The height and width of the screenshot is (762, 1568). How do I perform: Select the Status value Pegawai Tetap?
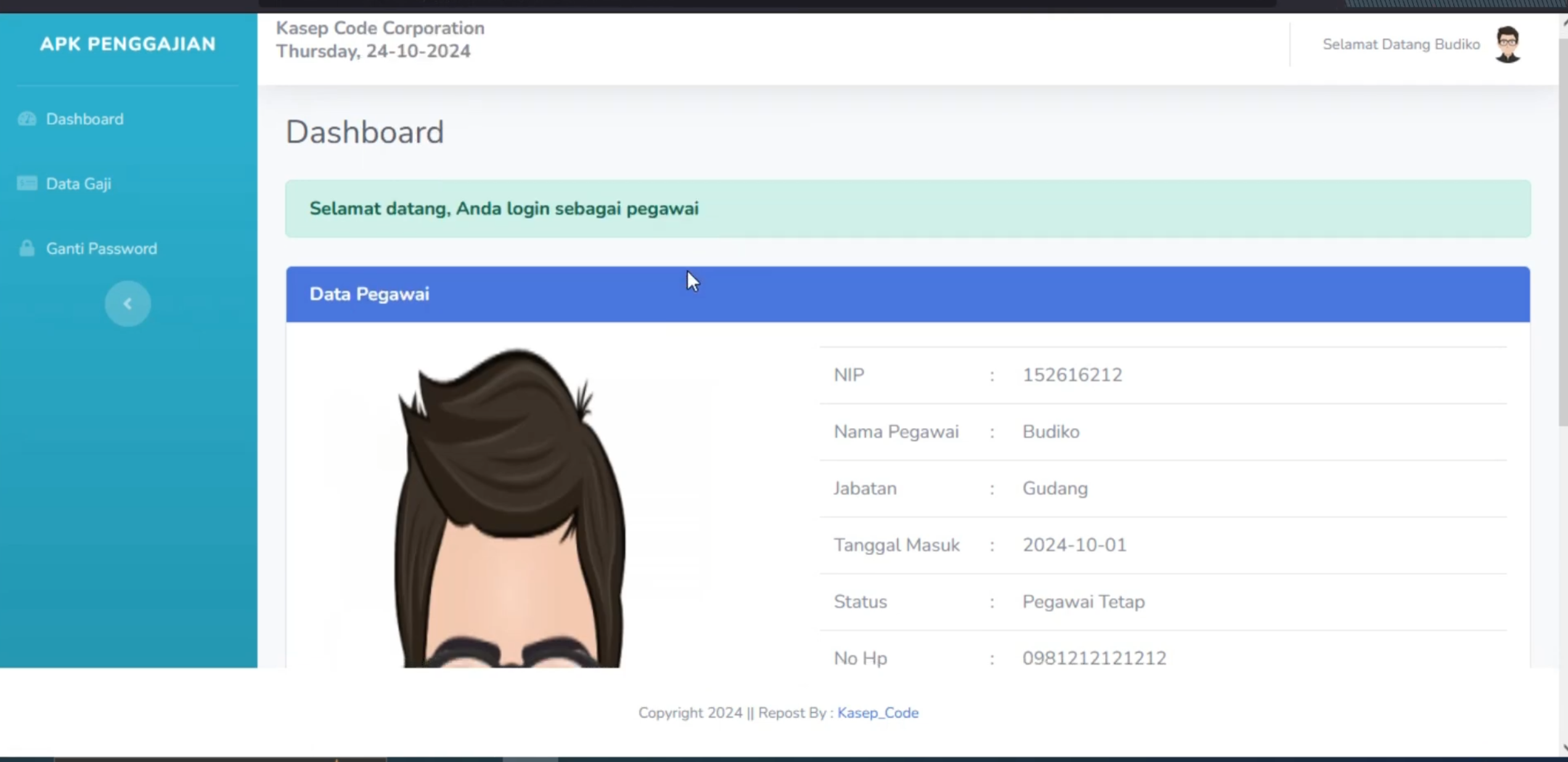pos(1084,602)
